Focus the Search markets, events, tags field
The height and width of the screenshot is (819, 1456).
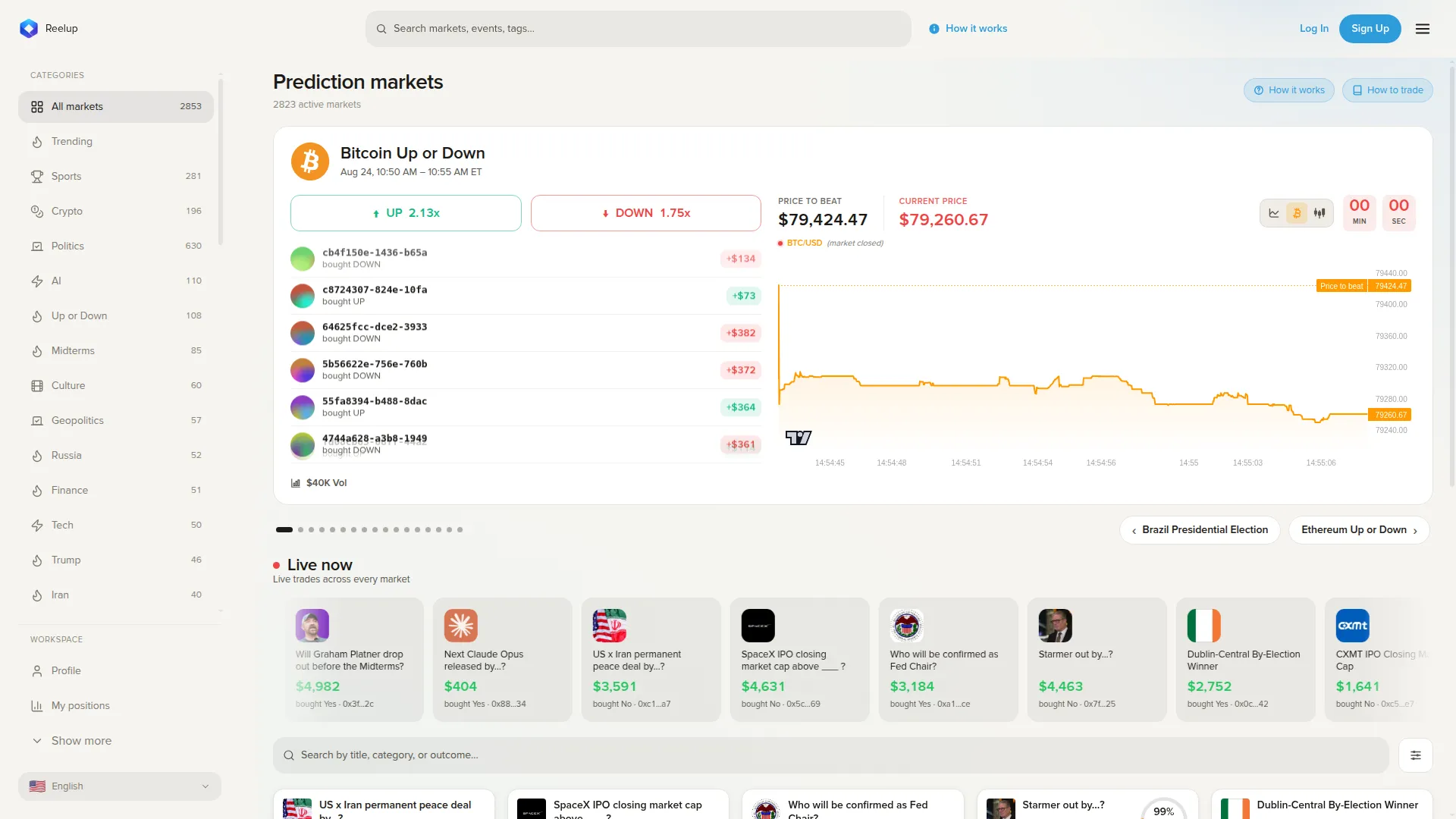pos(639,29)
